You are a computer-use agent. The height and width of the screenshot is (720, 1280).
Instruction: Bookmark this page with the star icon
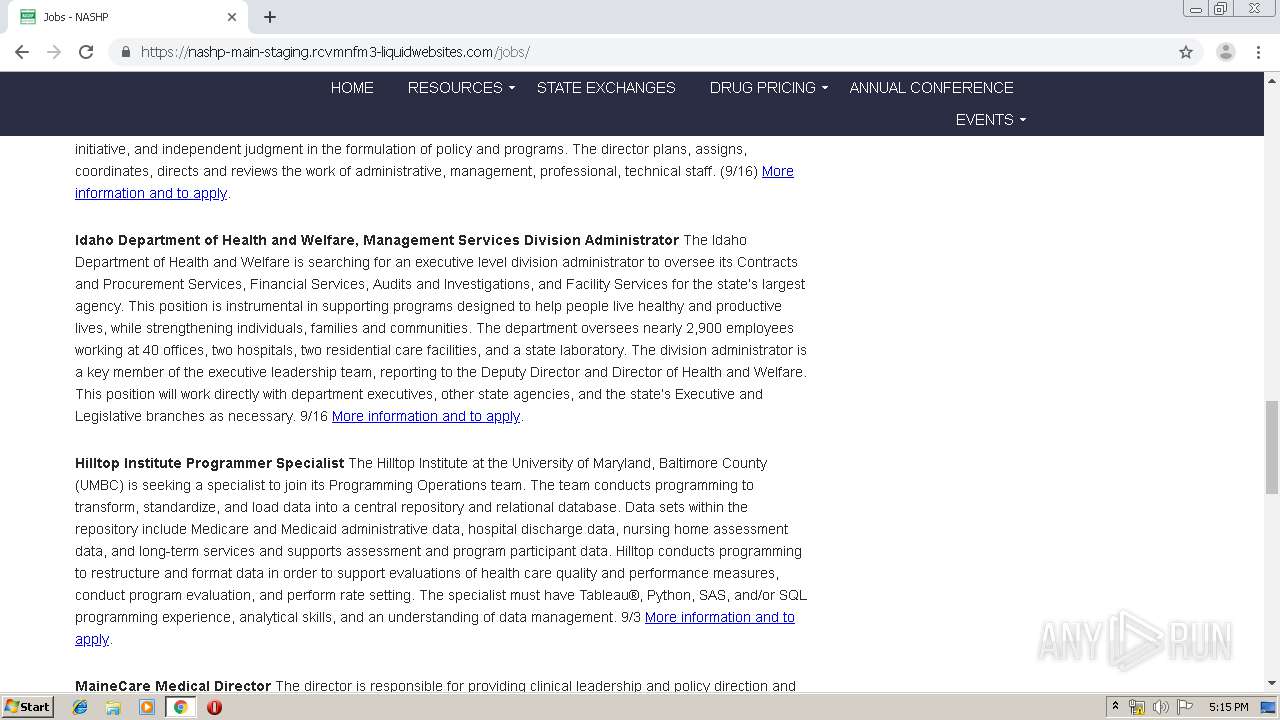point(1186,52)
